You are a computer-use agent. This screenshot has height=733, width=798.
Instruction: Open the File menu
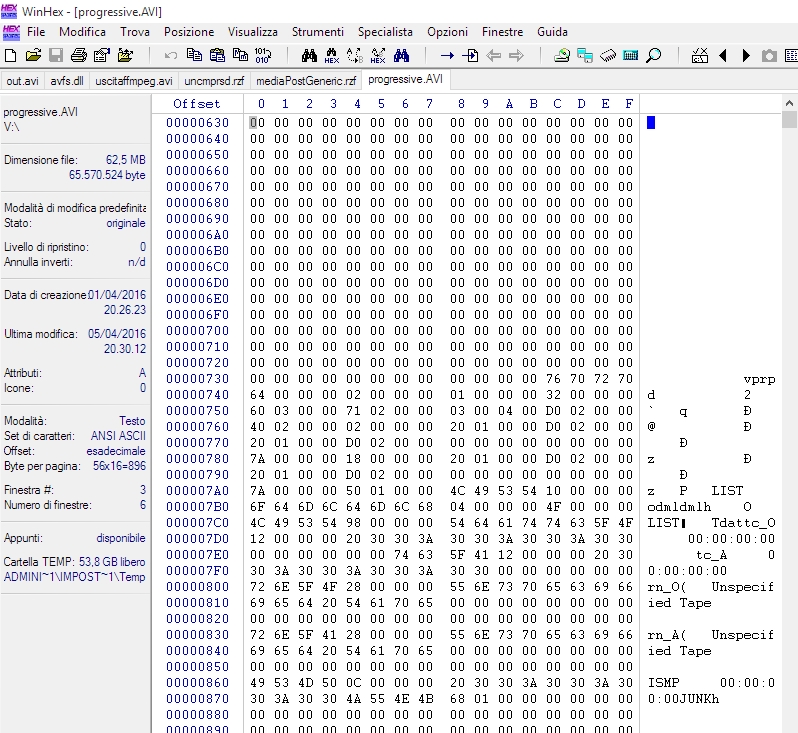click(36, 32)
